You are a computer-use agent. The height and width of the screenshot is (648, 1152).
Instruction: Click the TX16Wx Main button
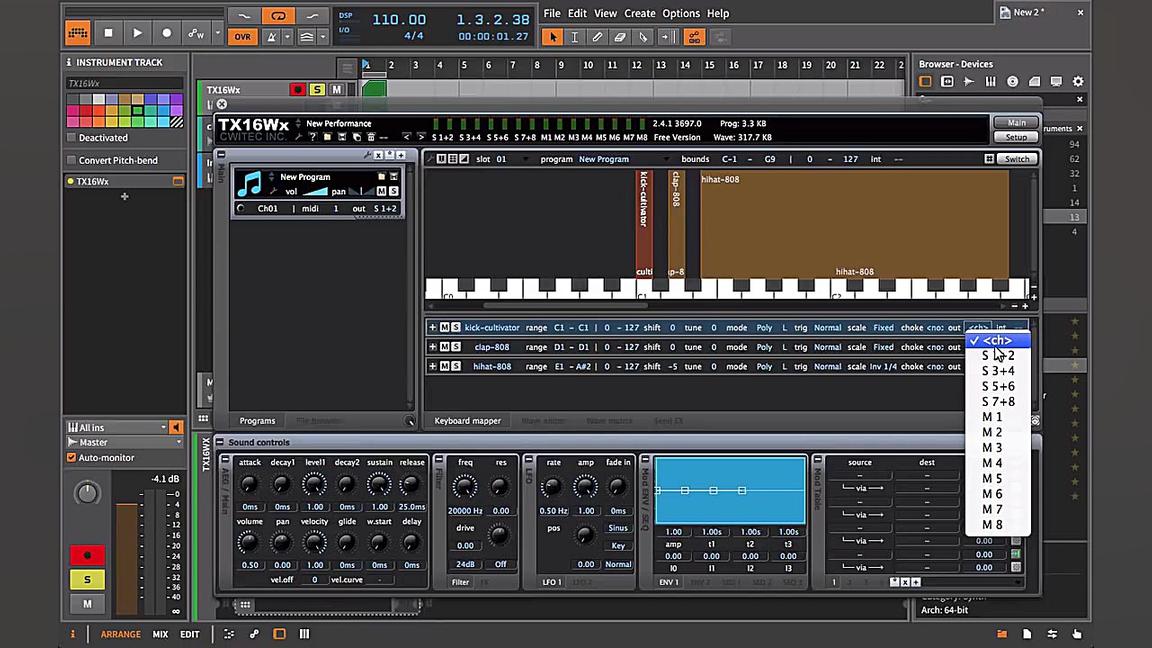click(1016, 123)
